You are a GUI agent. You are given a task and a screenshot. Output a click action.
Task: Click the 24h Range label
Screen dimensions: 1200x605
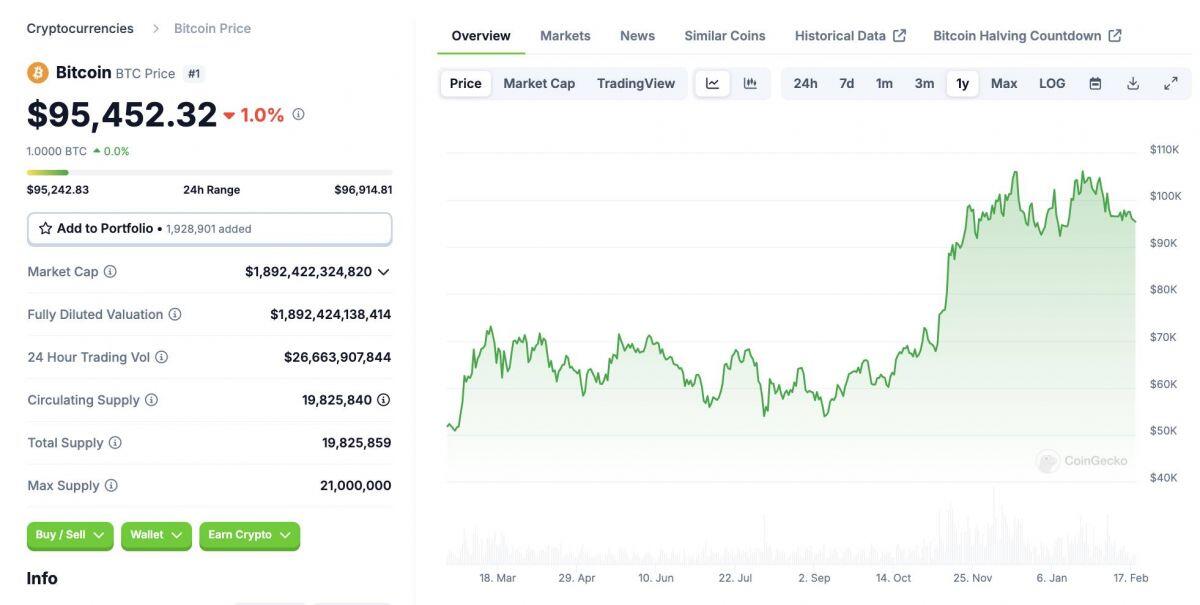click(211, 190)
